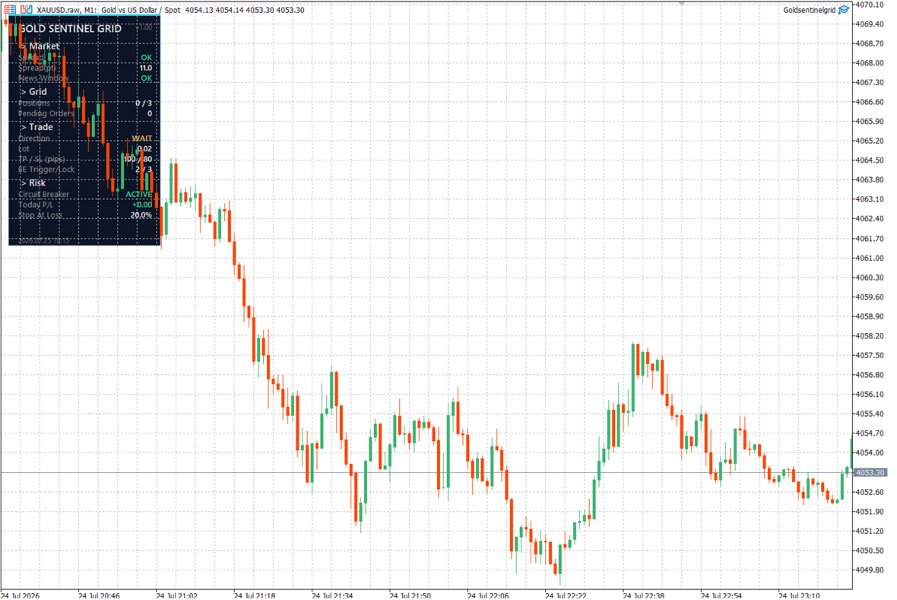Expand the > Risk section header

(x=33, y=183)
